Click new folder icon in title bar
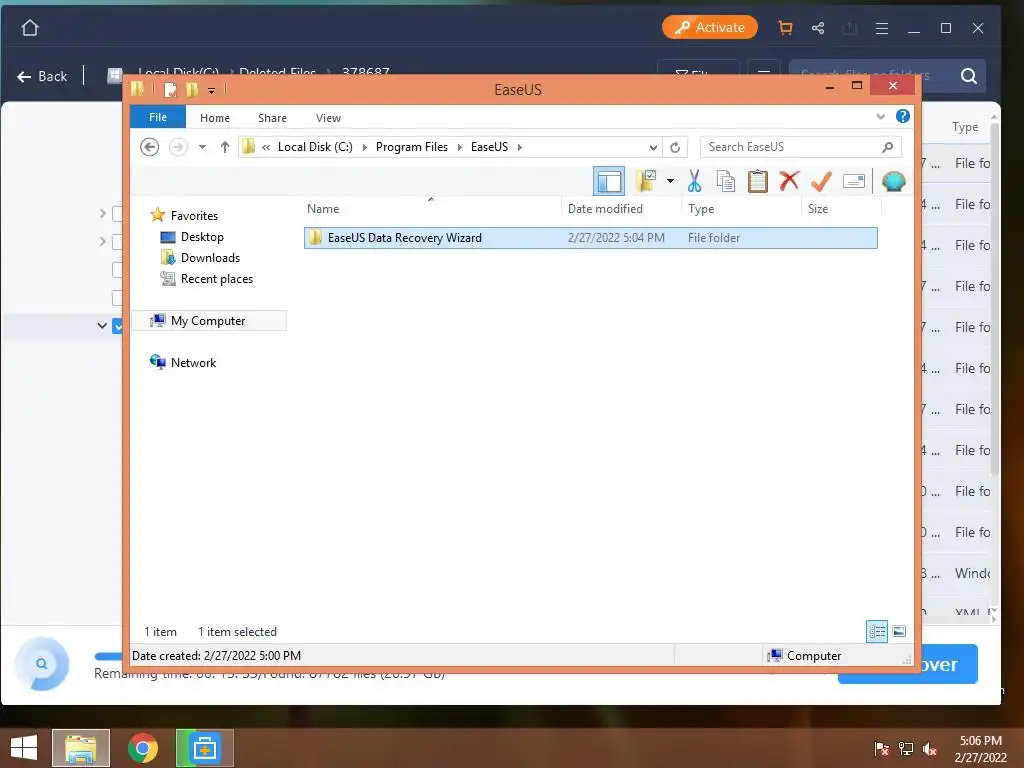The width and height of the screenshot is (1024, 768). 192,89
